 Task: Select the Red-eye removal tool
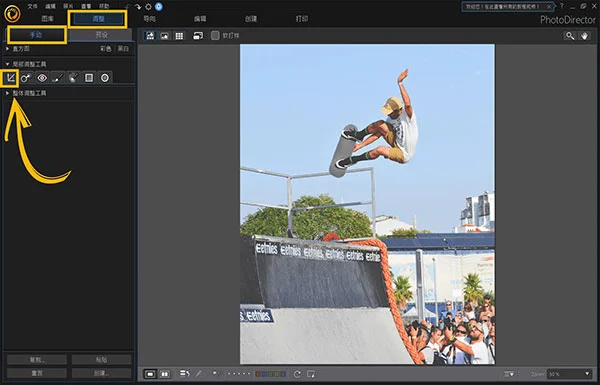[x=42, y=78]
